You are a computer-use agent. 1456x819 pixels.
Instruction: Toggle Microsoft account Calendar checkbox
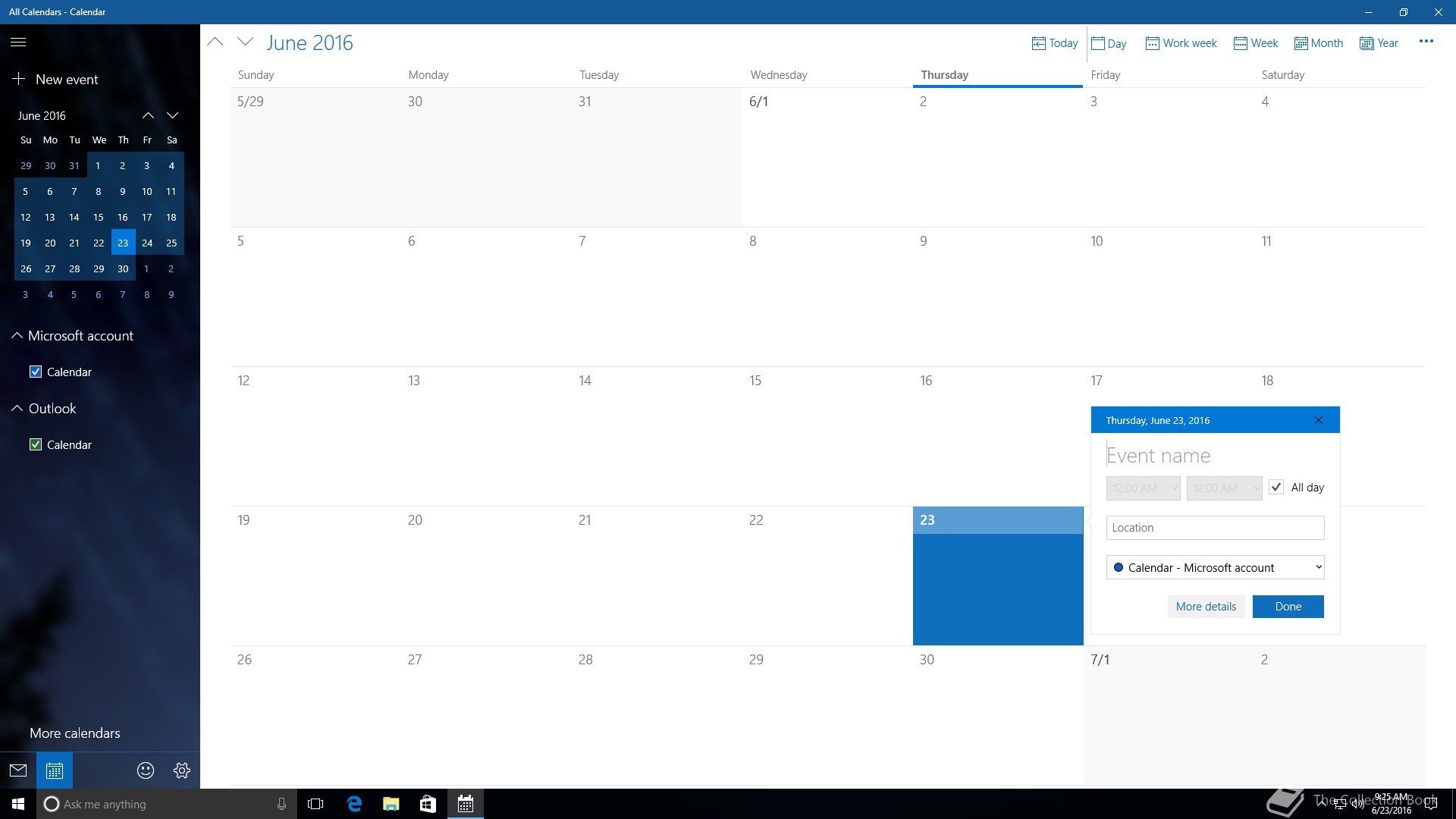36,372
